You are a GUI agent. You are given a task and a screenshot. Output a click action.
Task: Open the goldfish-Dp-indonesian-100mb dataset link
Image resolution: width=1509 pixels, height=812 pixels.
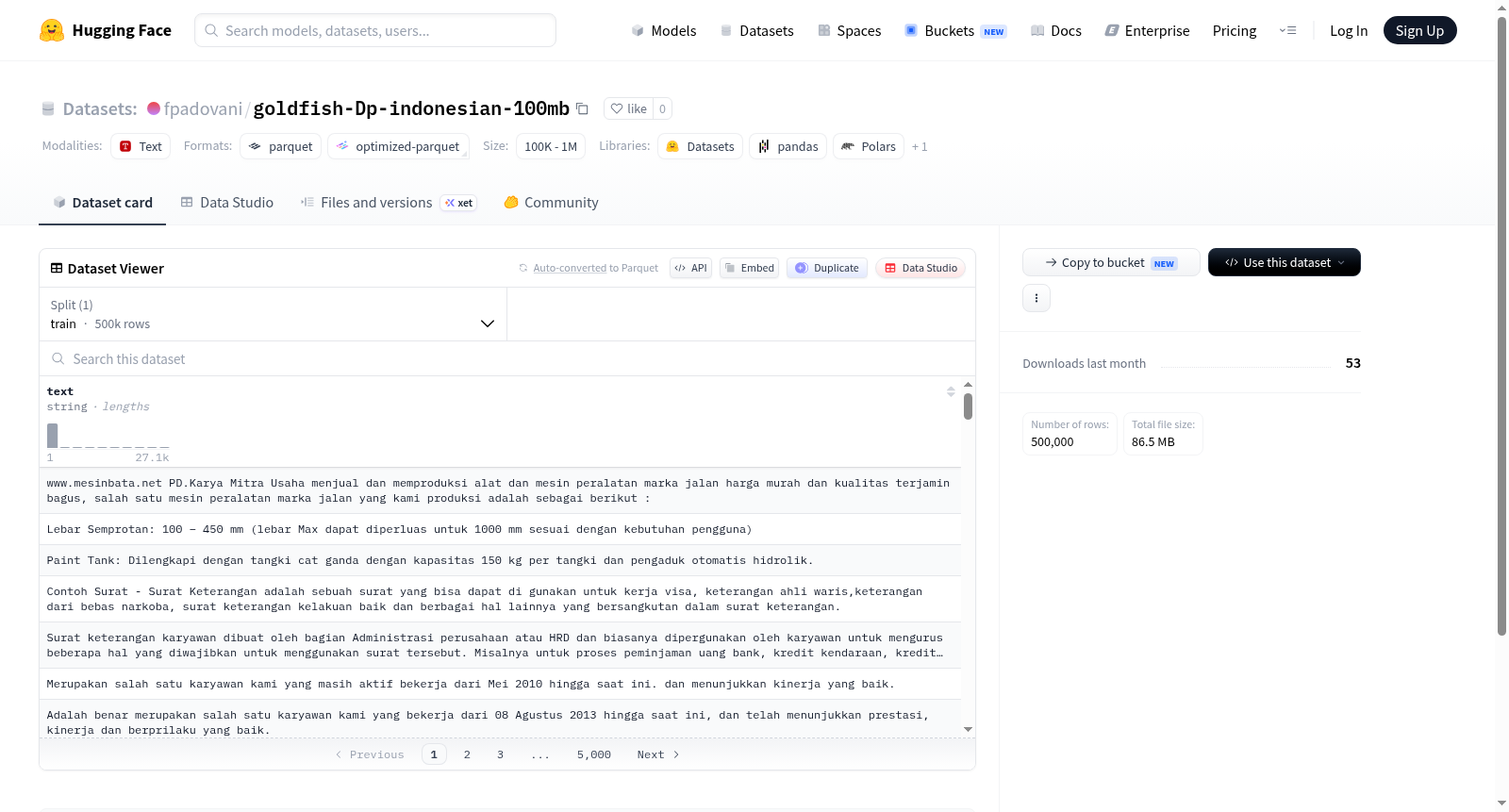[x=411, y=108]
